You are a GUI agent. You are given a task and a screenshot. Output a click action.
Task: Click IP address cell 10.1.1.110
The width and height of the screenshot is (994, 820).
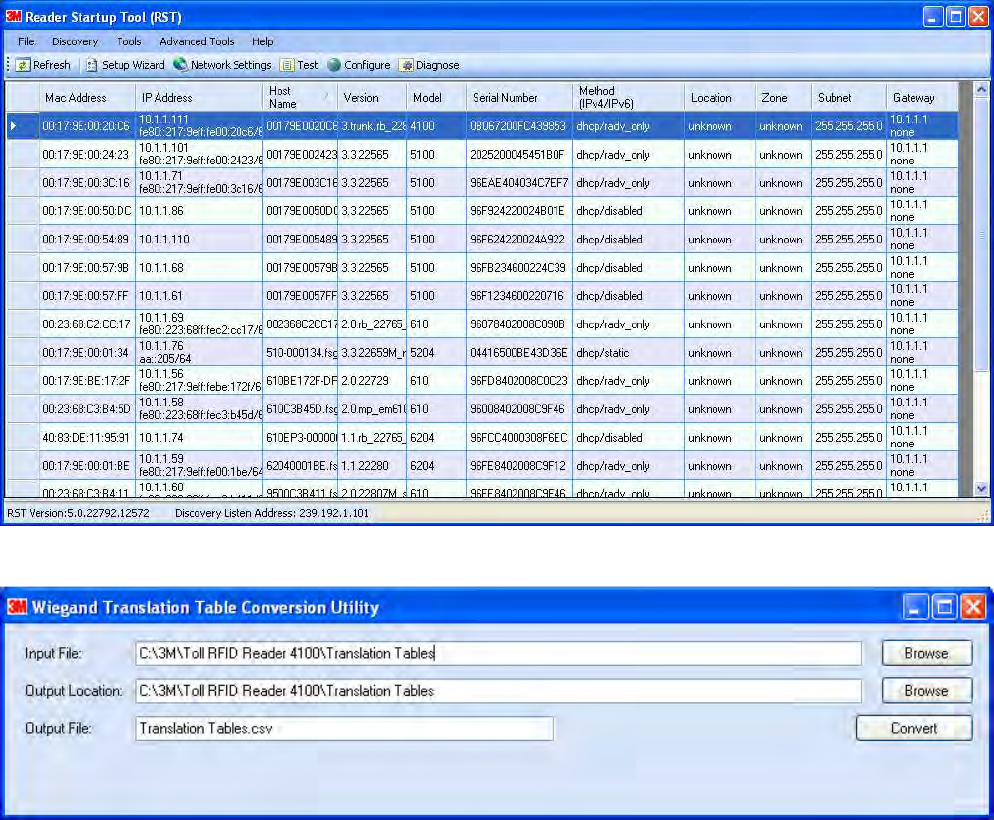pos(199,240)
